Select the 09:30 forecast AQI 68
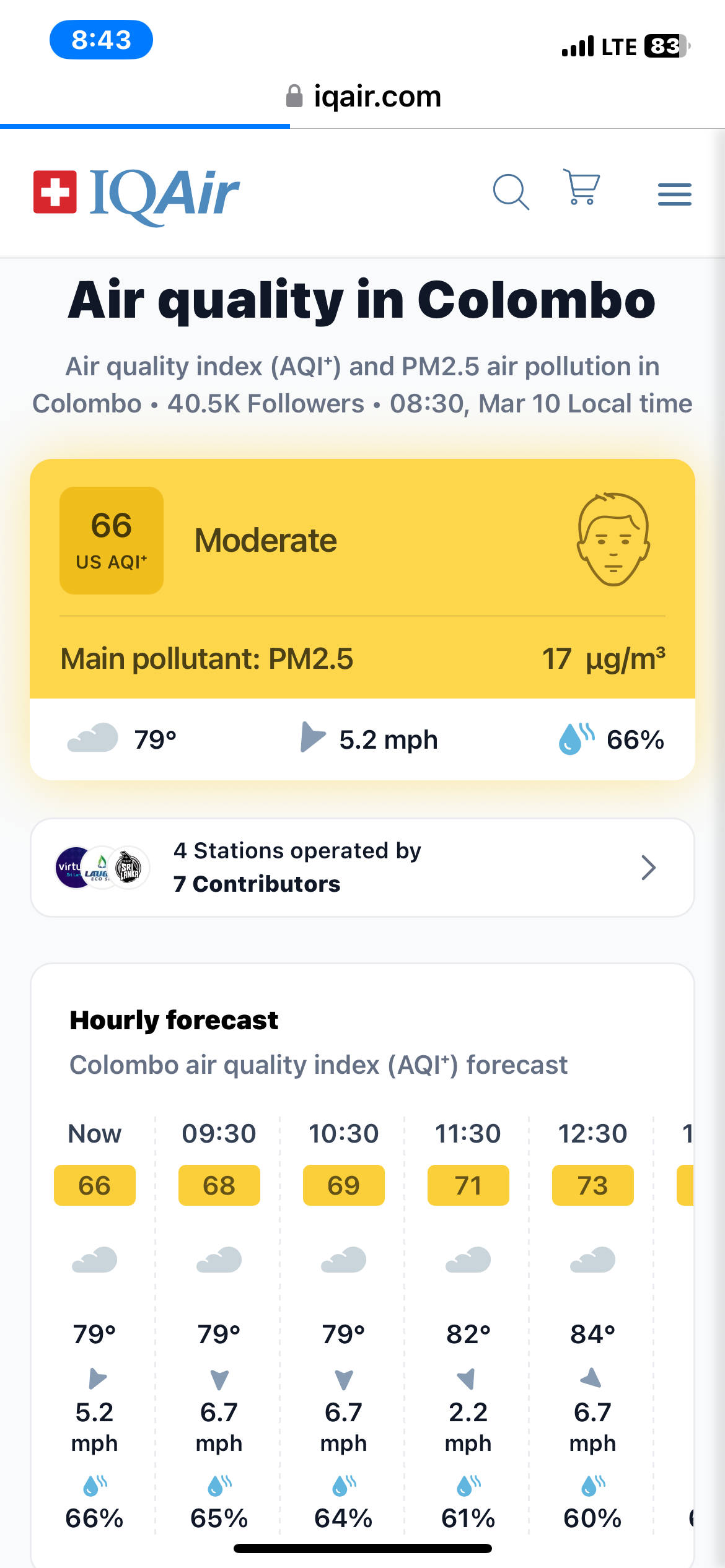The image size is (725, 1568). [x=219, y=1185]
